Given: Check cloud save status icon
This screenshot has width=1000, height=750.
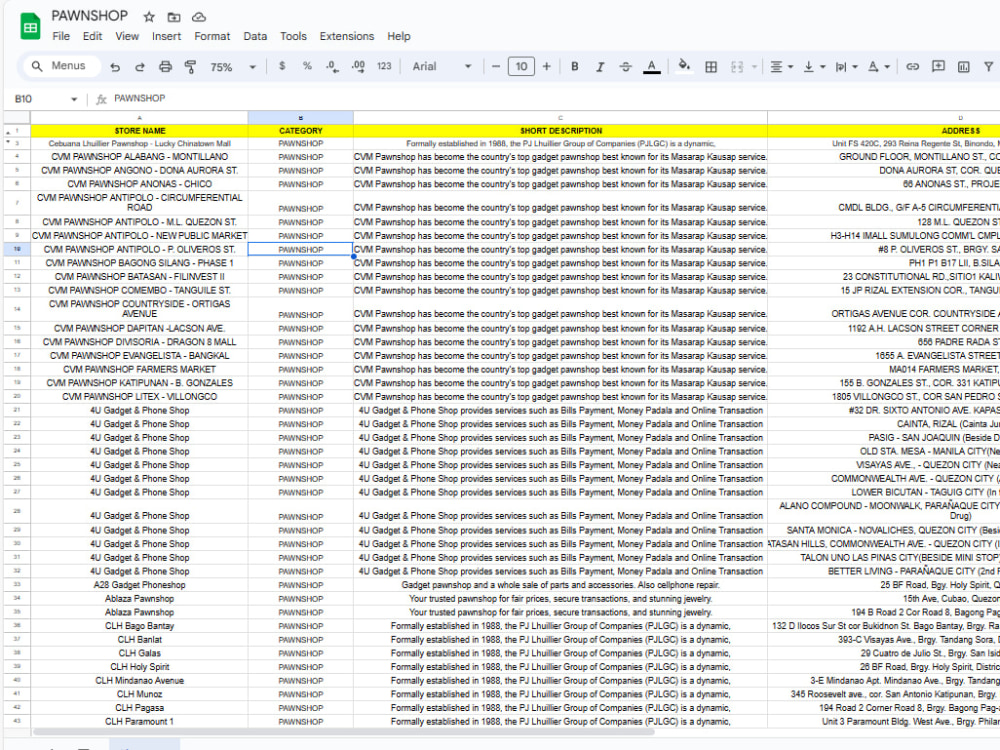Looking at the screenshot, I should (199, 17).
